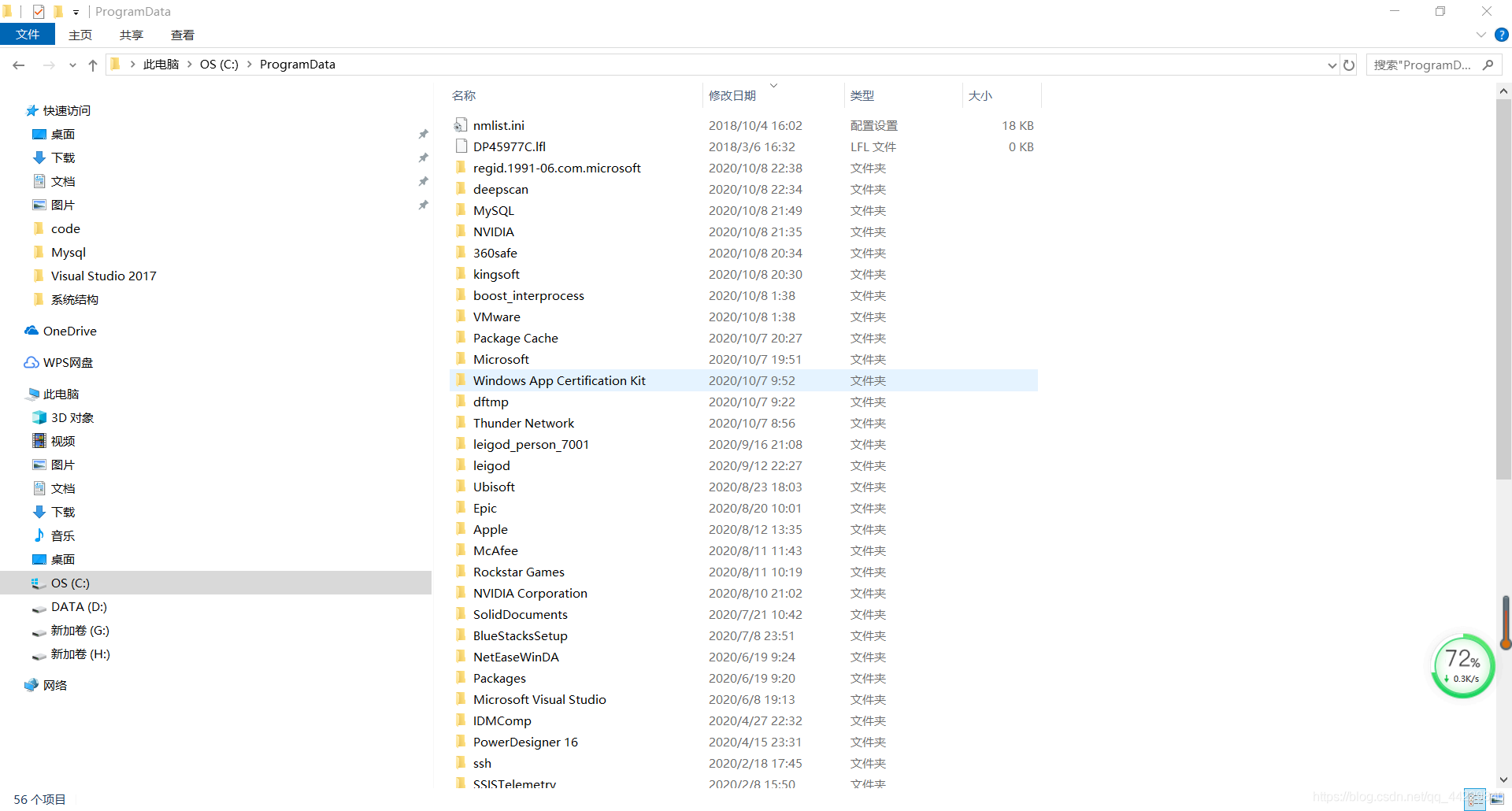Refresh the ProgramData folder view
This screenshot has height=811, width=1512.
coord(1349,65)
